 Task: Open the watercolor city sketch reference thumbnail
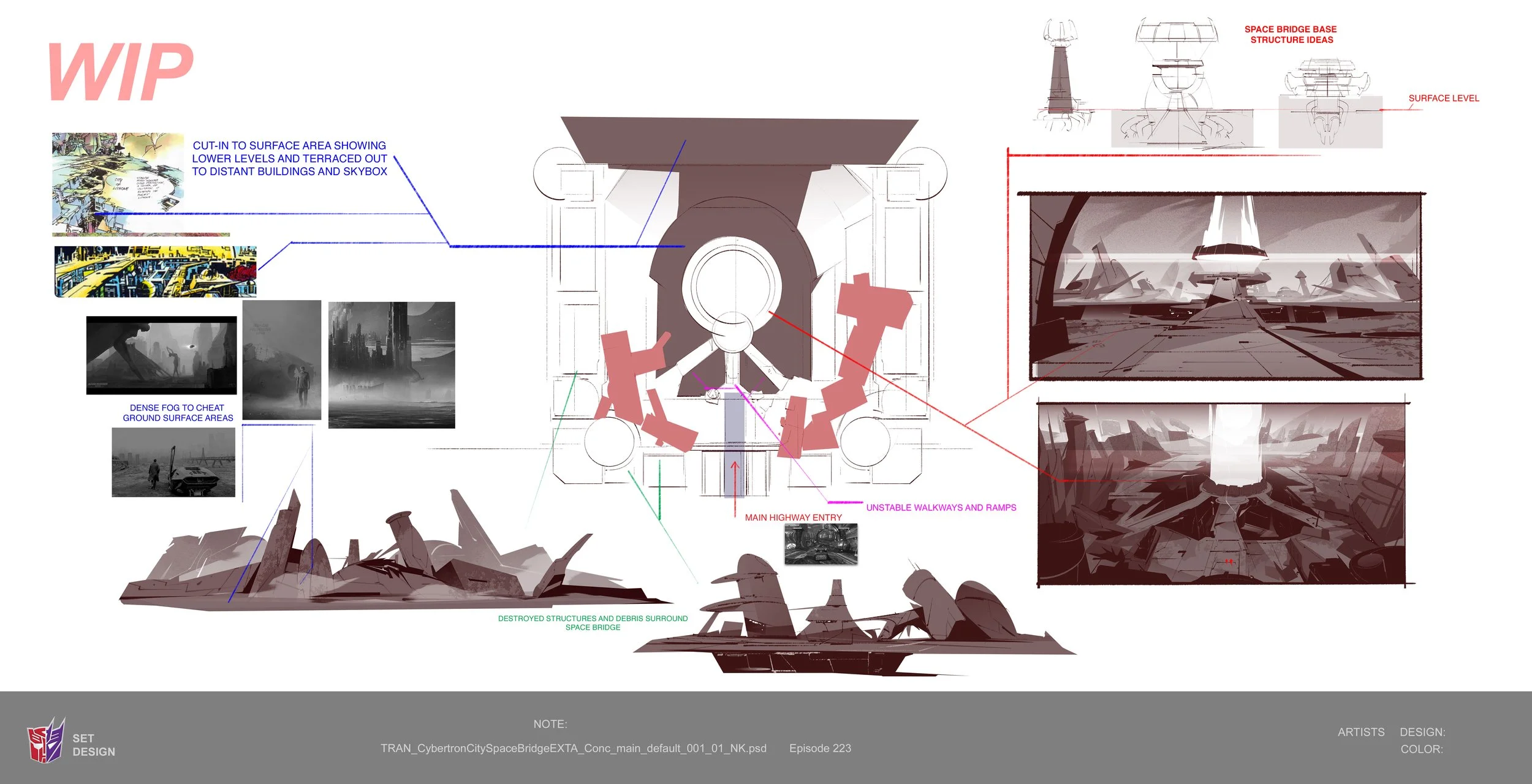coord(118,184)
